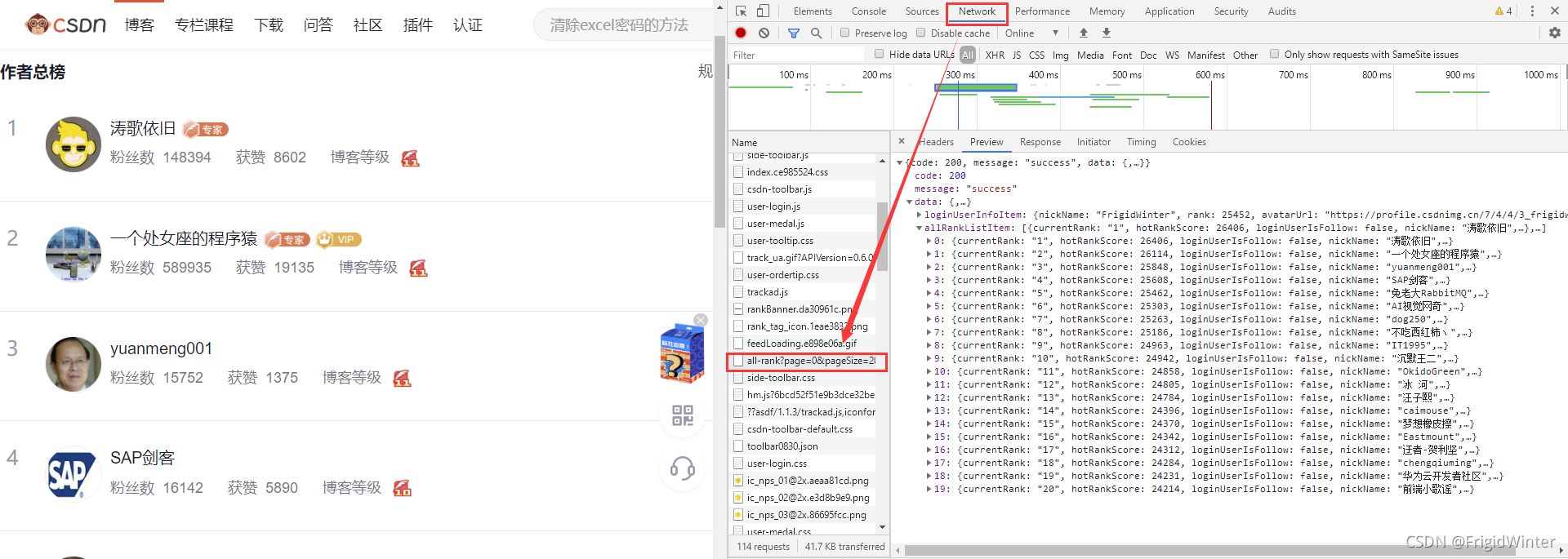Open network settings gear icon
Viewport: 1568px width, 559px height.
(1555, 33)
